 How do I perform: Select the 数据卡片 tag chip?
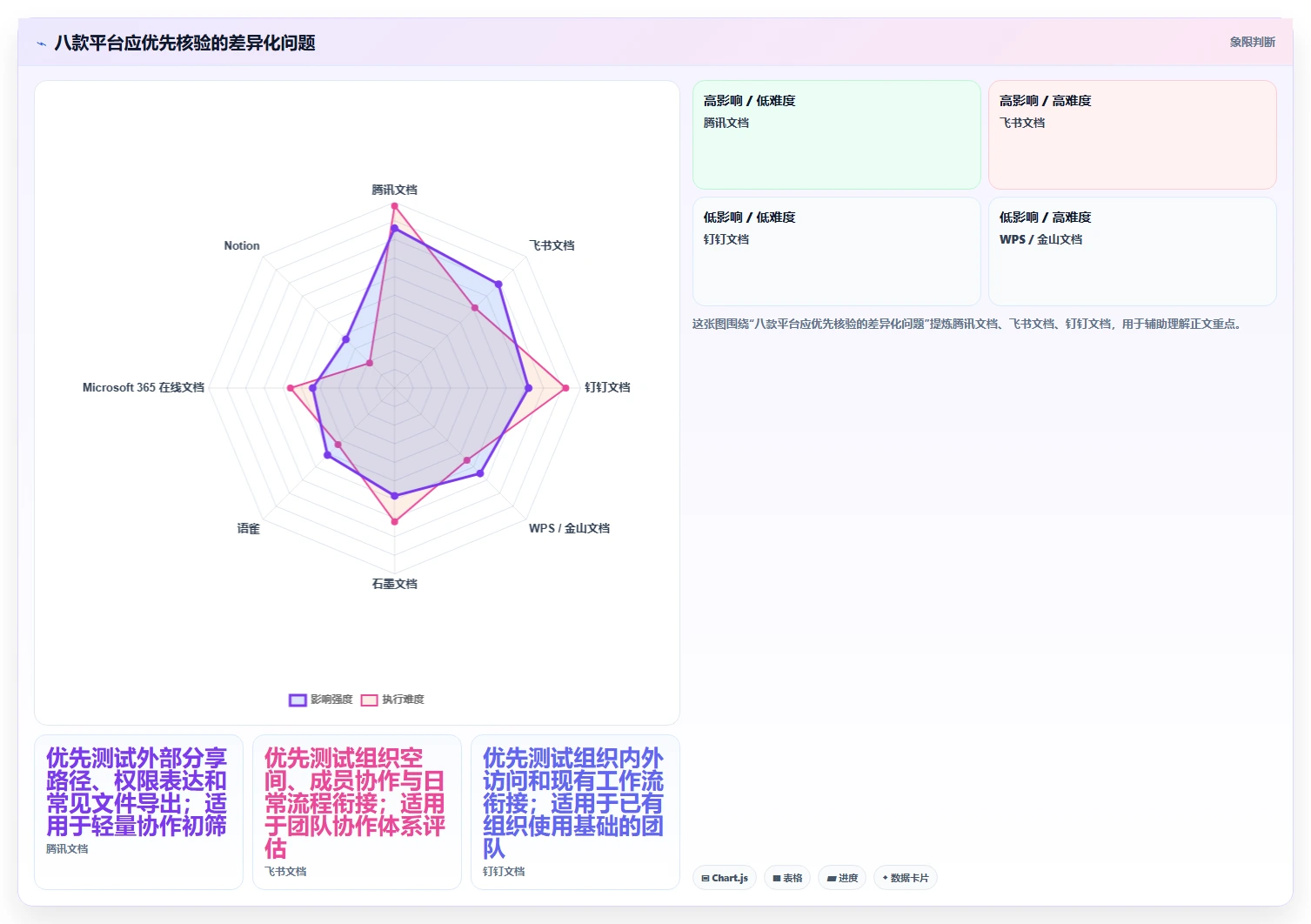click(x=905, y=878)
